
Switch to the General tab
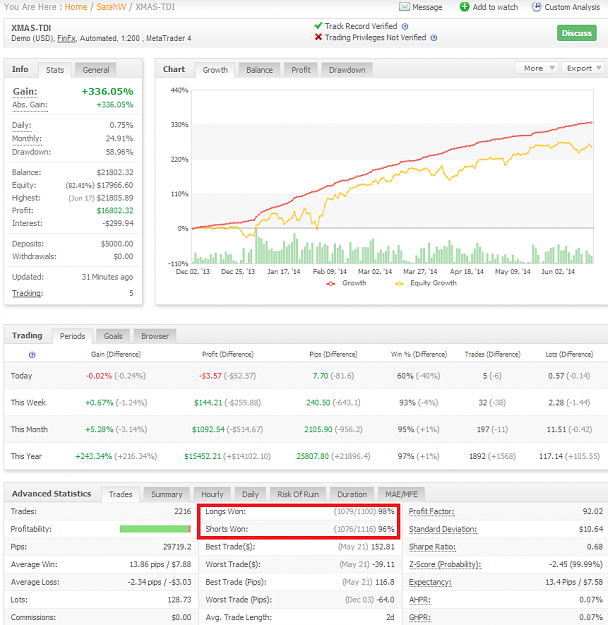point(96,70)
